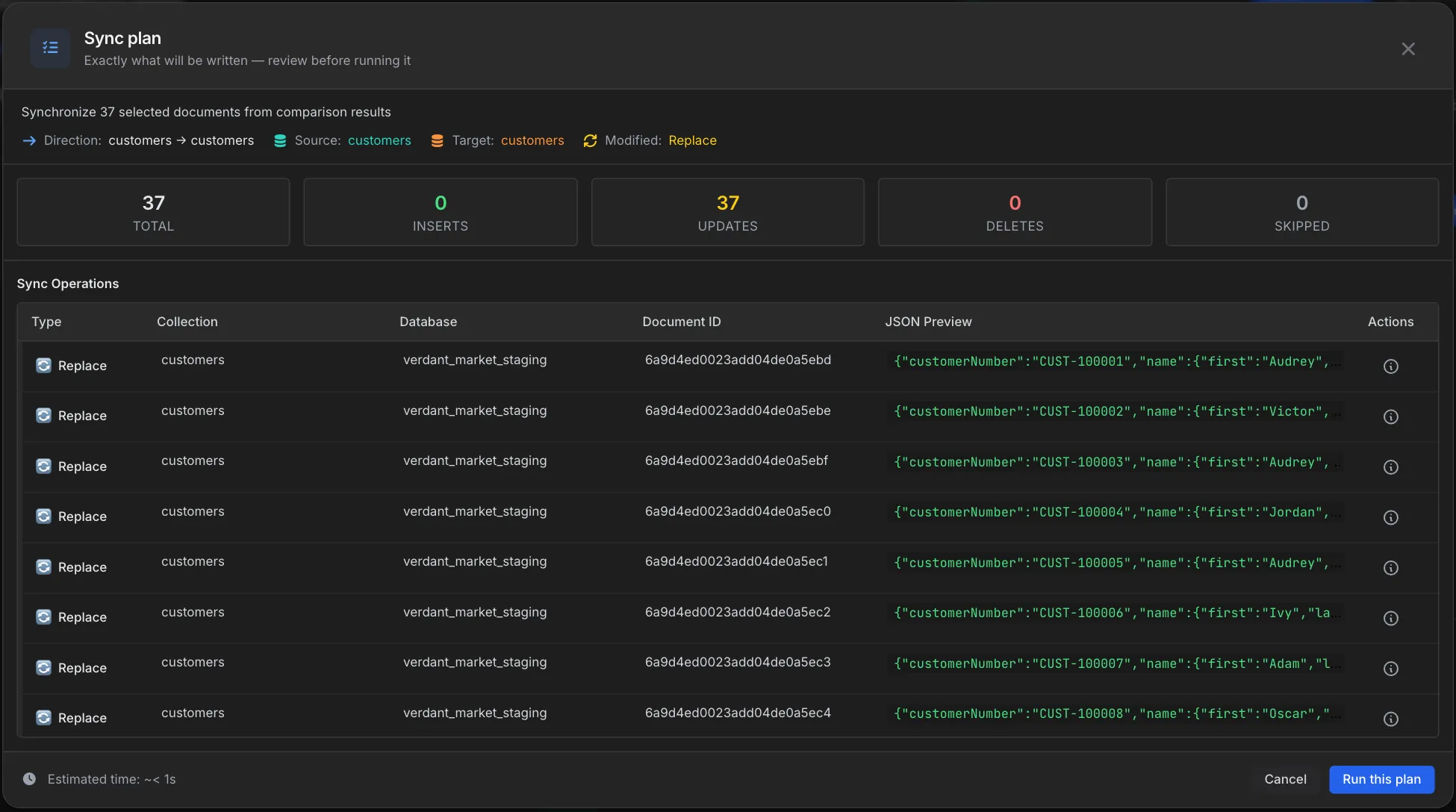Click Replace icon in row ending 5ec1

(x=44, y=566)
